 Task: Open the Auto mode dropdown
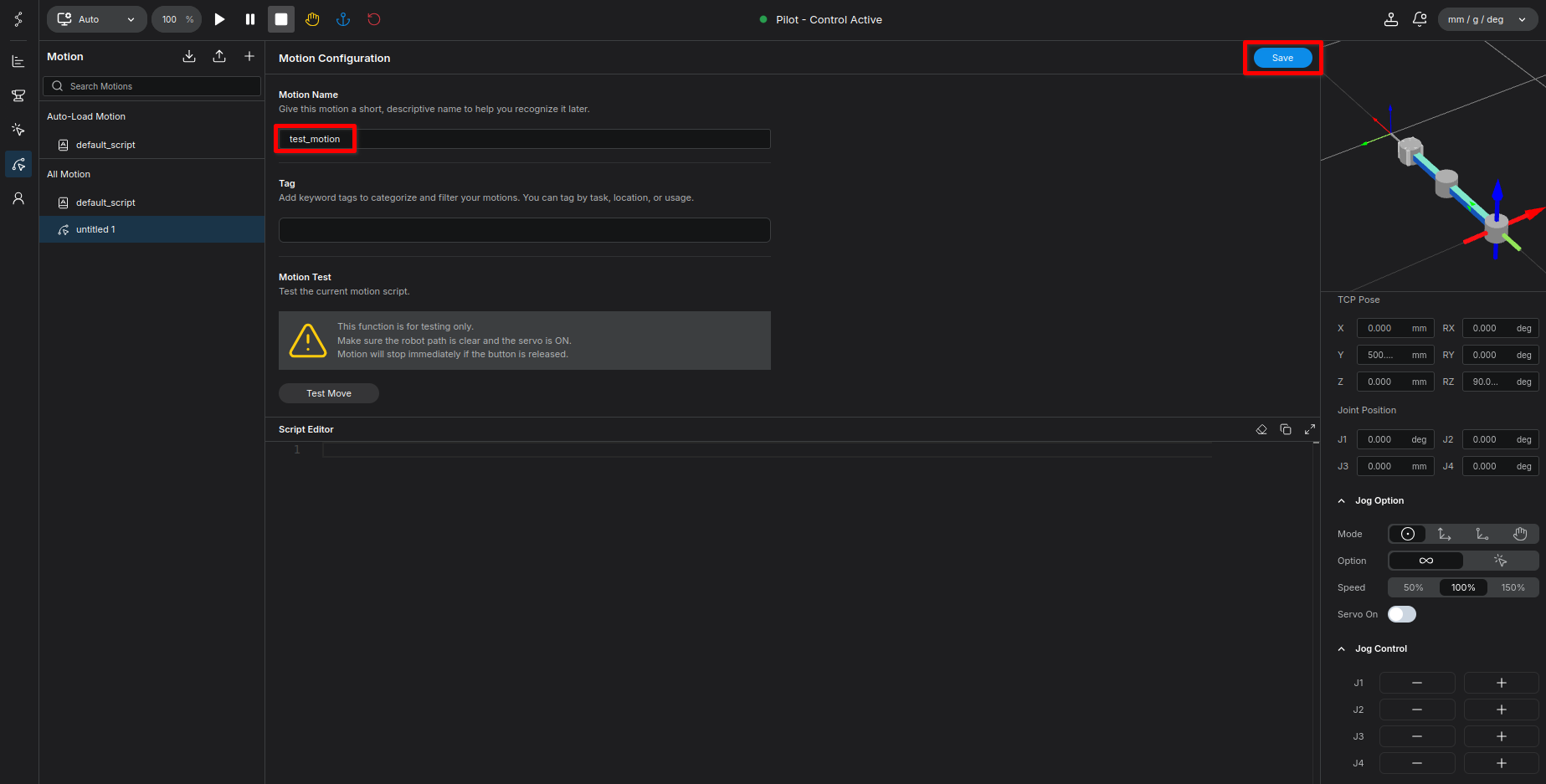pyautogui.click(x=96, y=19)
